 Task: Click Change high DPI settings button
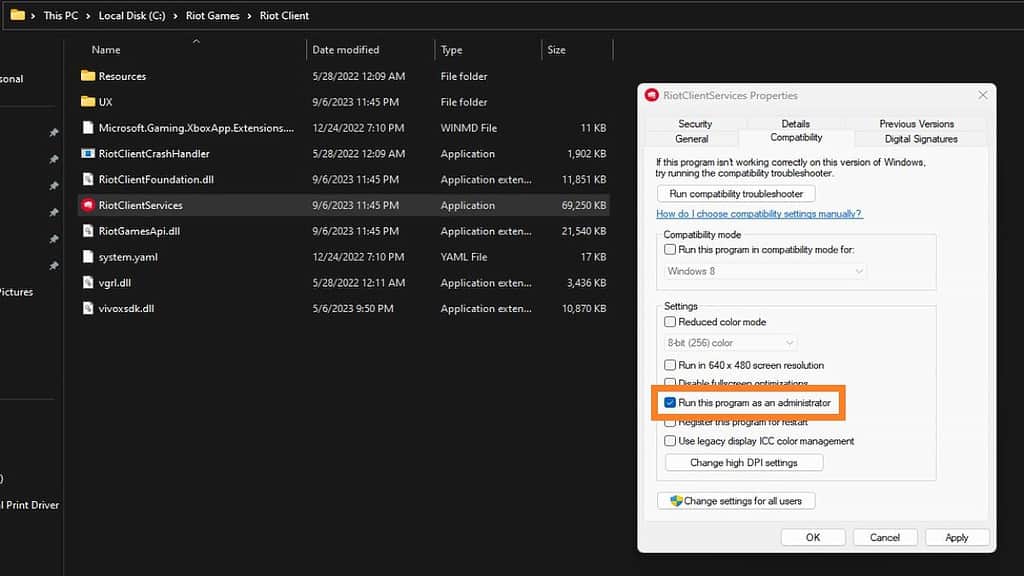tap(744, 462)
